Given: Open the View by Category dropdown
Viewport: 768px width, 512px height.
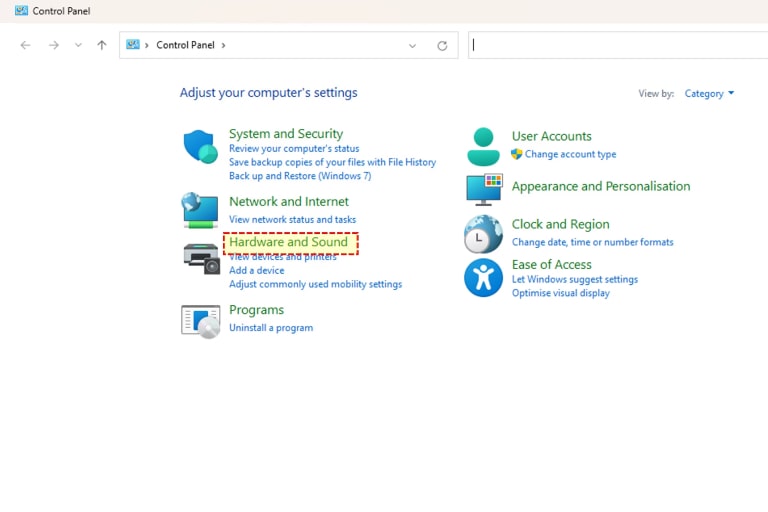Looking at the screenshot, I should coord(709,94).
